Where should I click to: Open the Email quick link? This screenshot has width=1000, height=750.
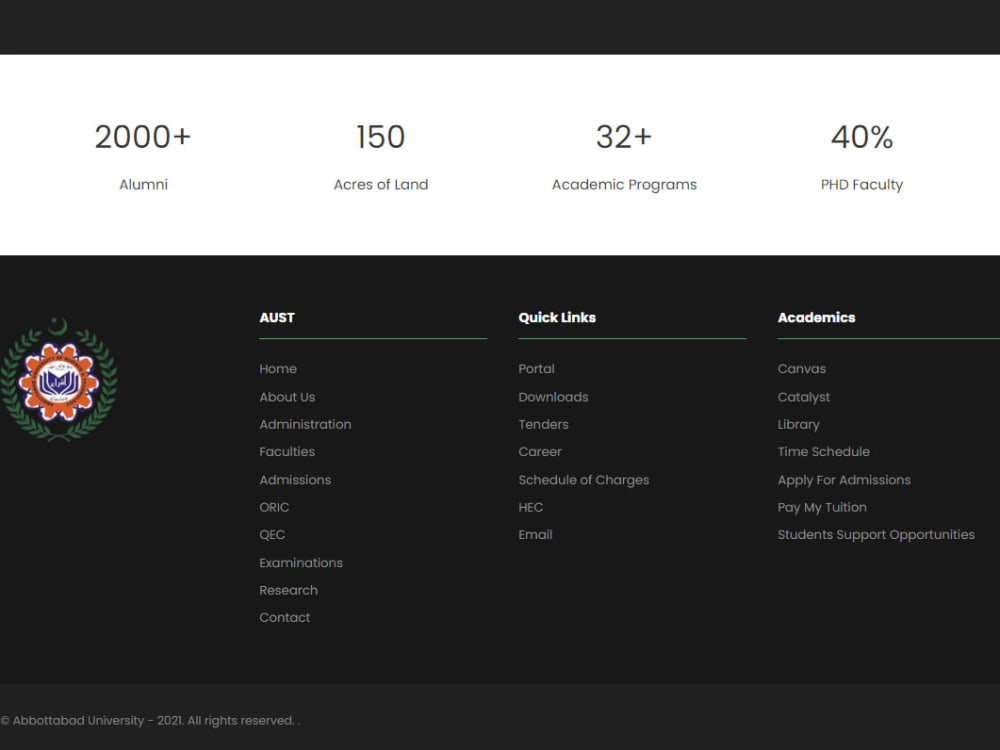535,534
